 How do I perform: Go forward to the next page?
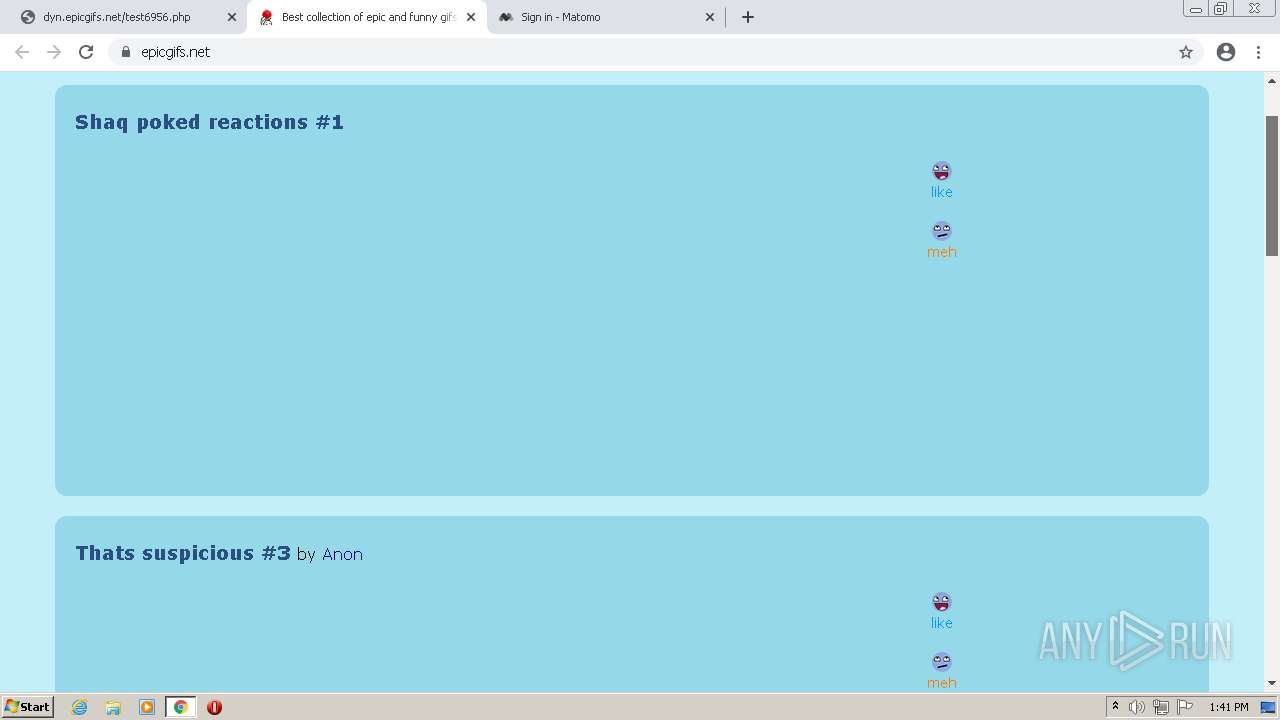(x=54, y=52)
